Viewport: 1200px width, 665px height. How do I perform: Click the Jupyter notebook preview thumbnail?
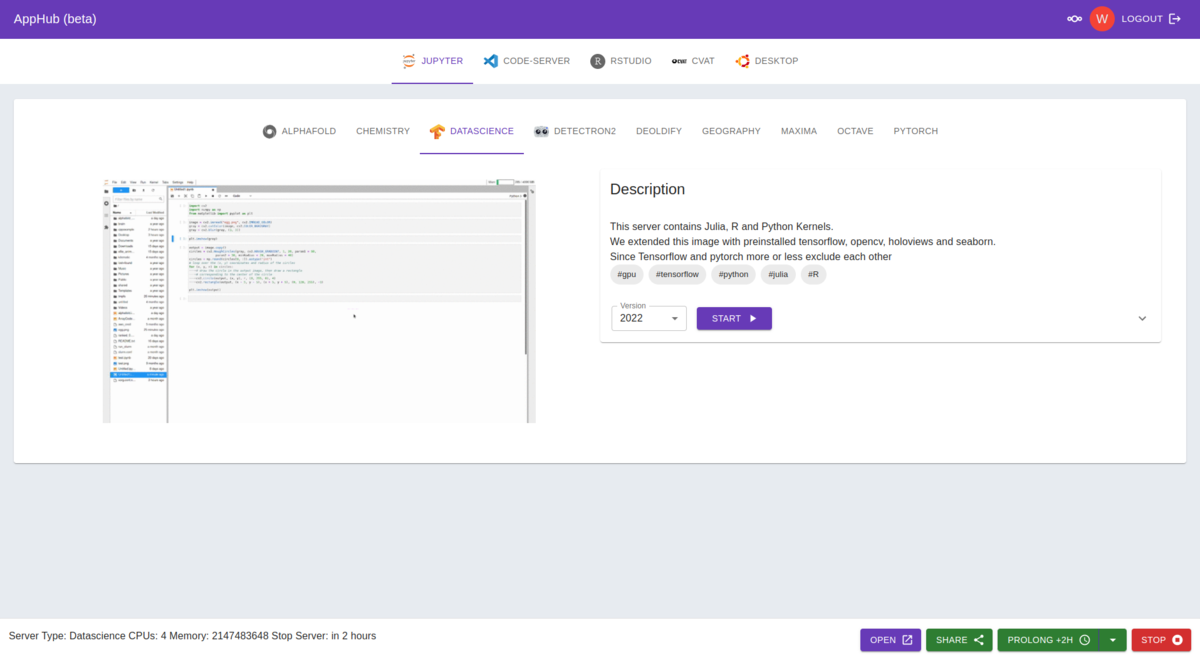point(319,300)
